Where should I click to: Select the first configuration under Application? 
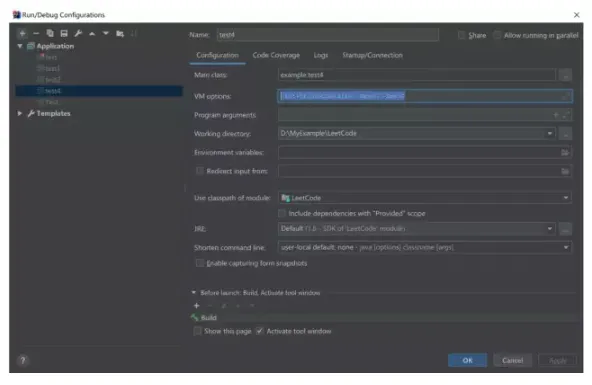(x=99, y=57)
